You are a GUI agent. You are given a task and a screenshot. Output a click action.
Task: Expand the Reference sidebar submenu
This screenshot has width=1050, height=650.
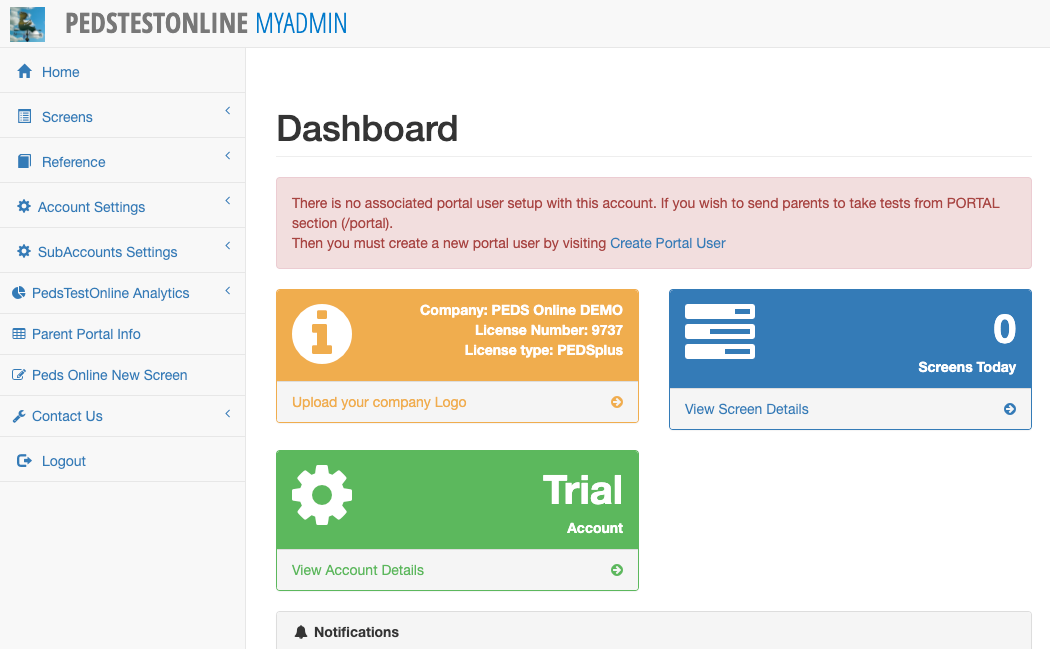(227, 157)
